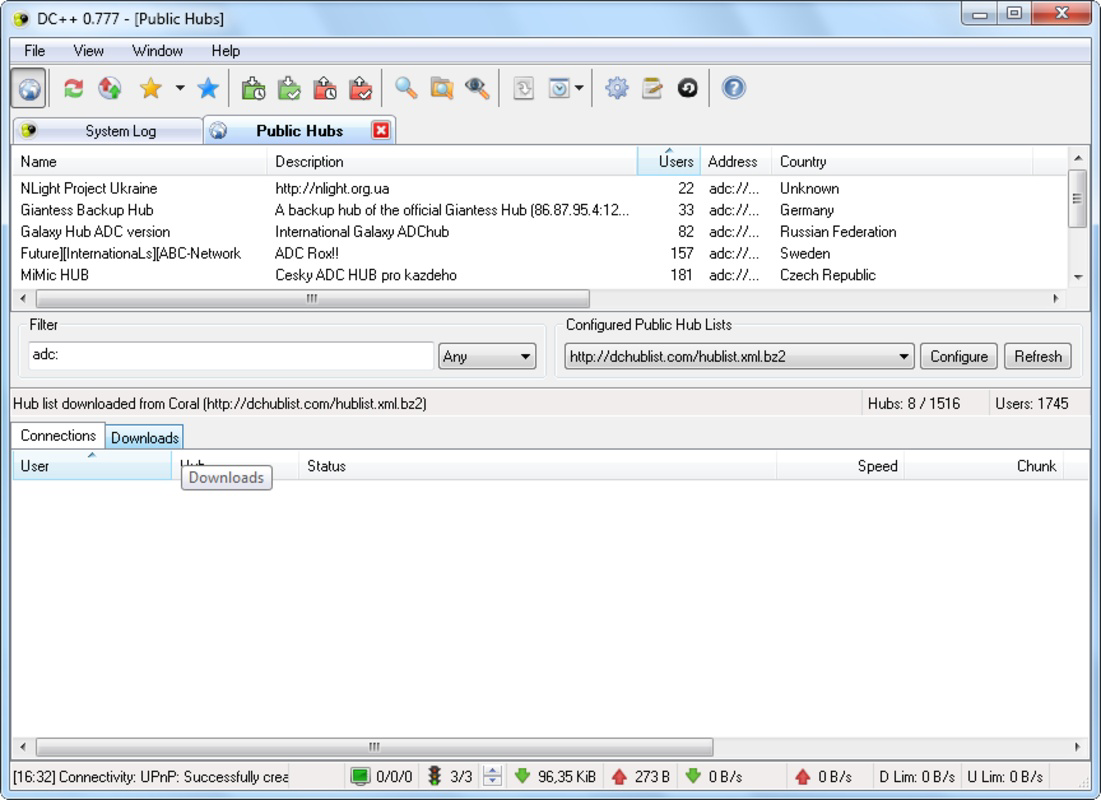
Task: Select the Giantess Backup Hub row
Action: 539,210
